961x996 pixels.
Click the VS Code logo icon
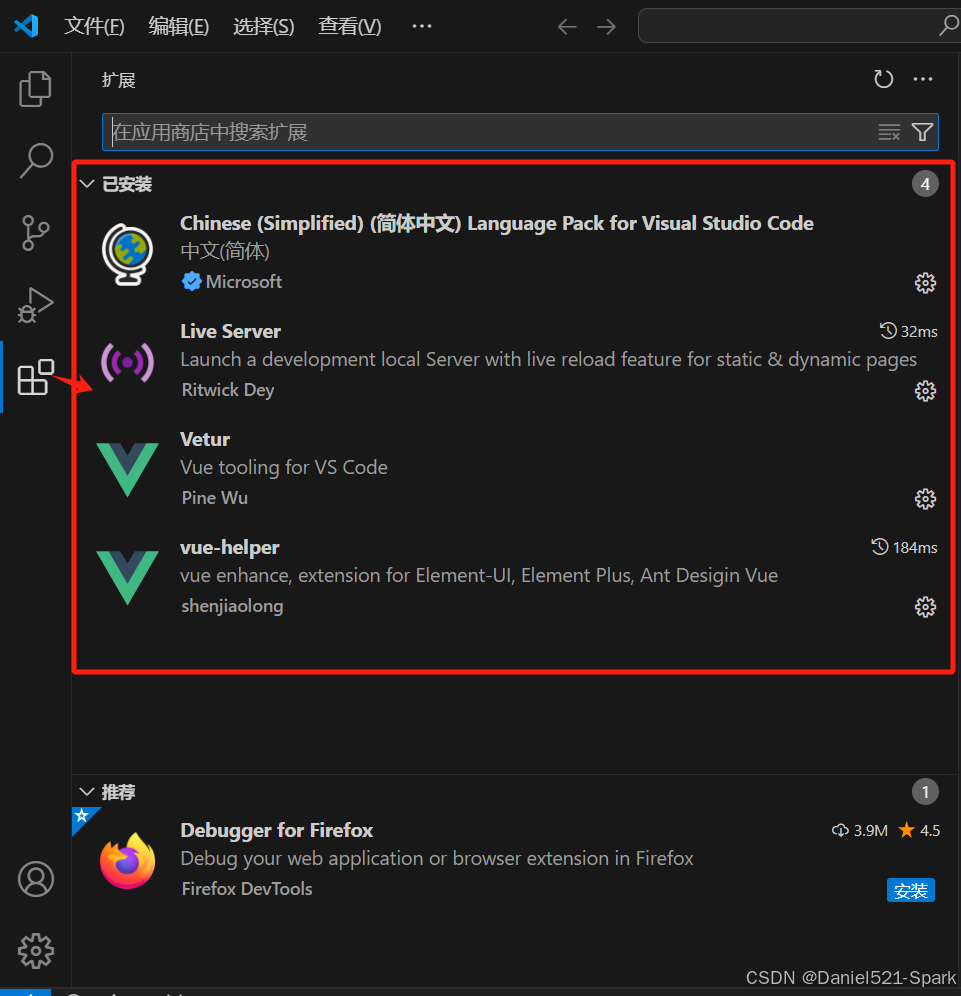(26, 26)
